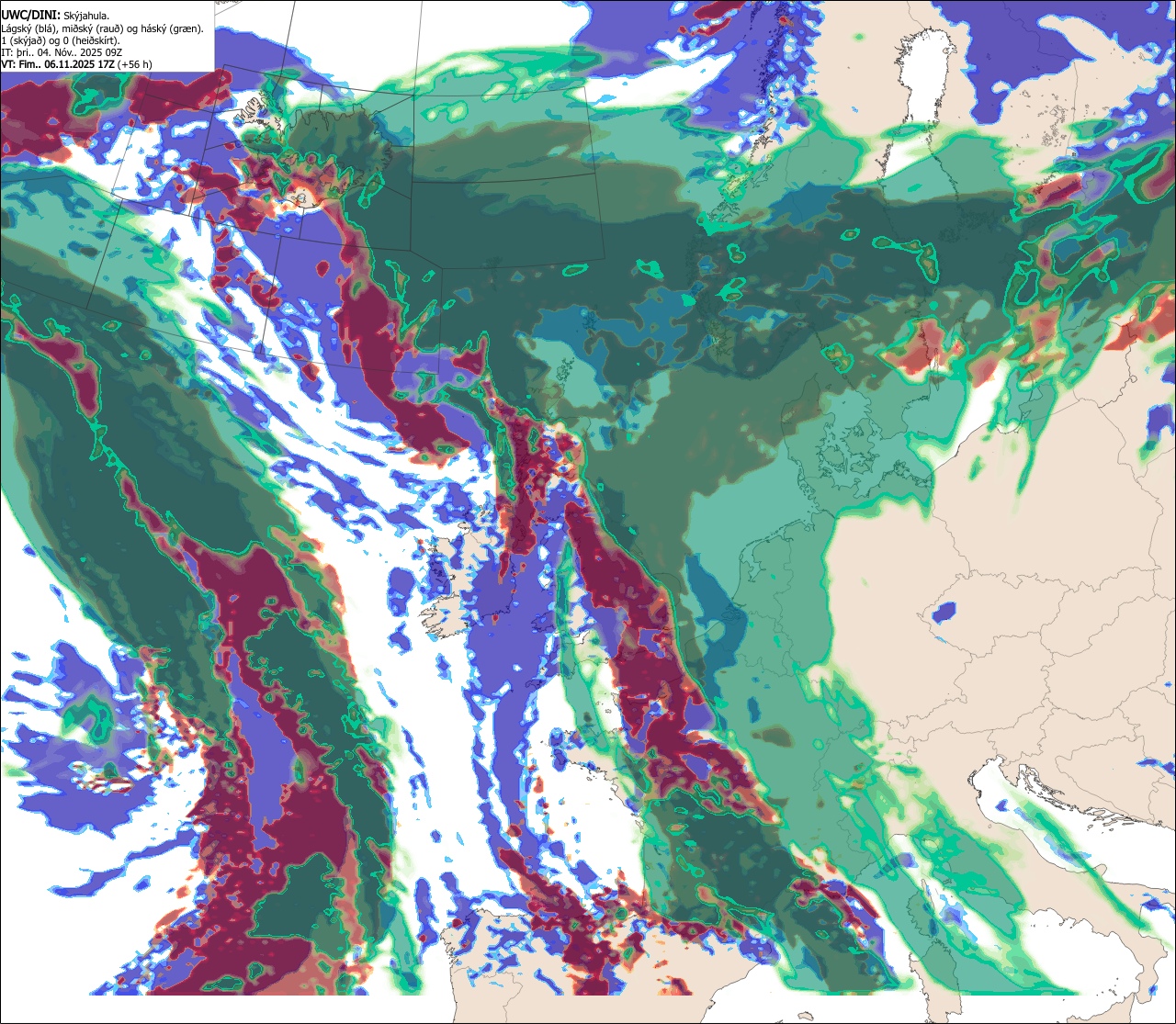Click the "háský (græn)." legend text
The image size is (1176, 1024).
(172, 29)
